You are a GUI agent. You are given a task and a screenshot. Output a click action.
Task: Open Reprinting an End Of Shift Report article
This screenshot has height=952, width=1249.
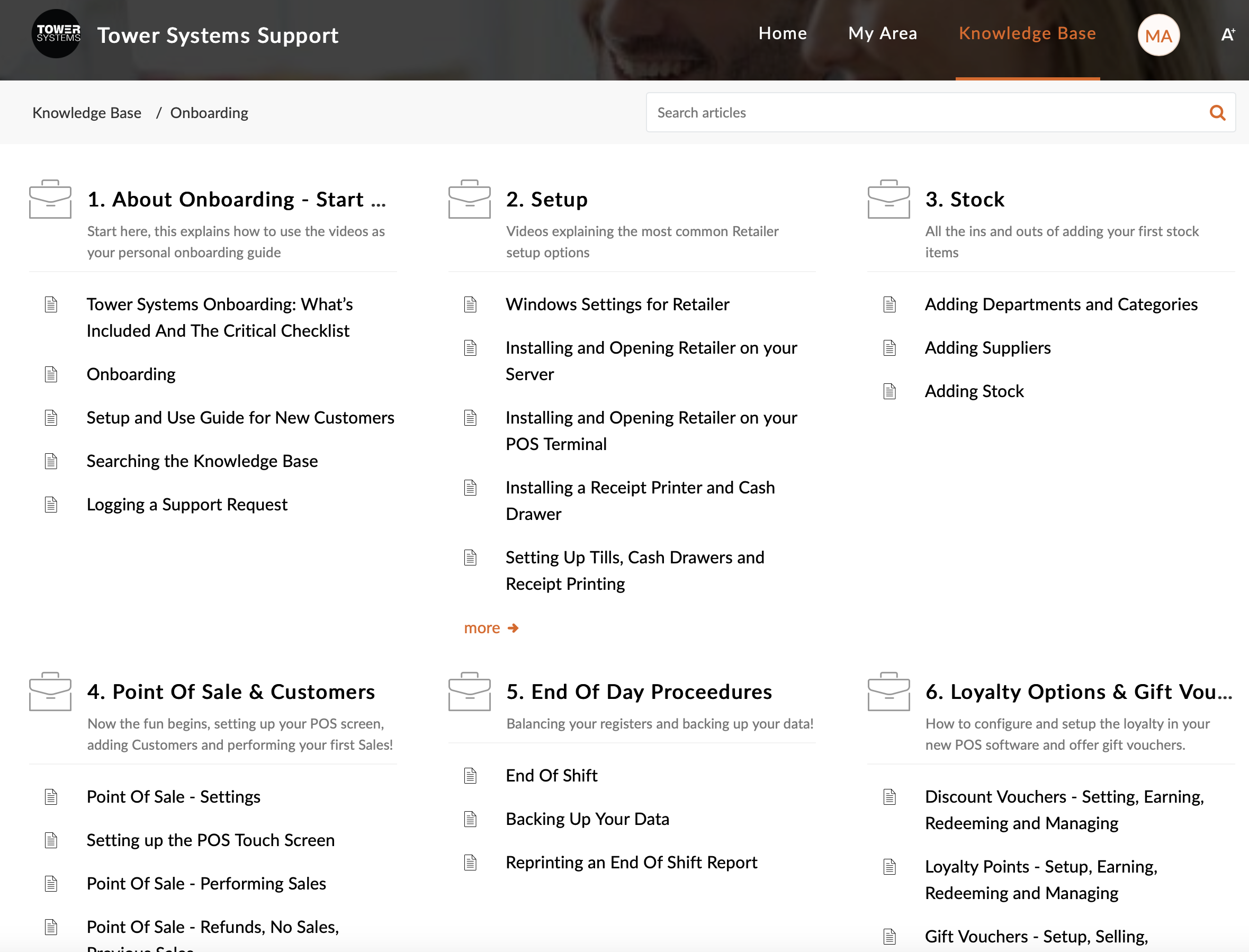[631, 863]
